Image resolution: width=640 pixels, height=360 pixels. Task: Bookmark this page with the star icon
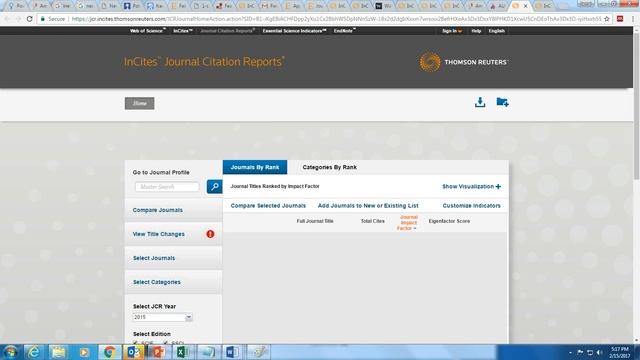pos(607,19)
